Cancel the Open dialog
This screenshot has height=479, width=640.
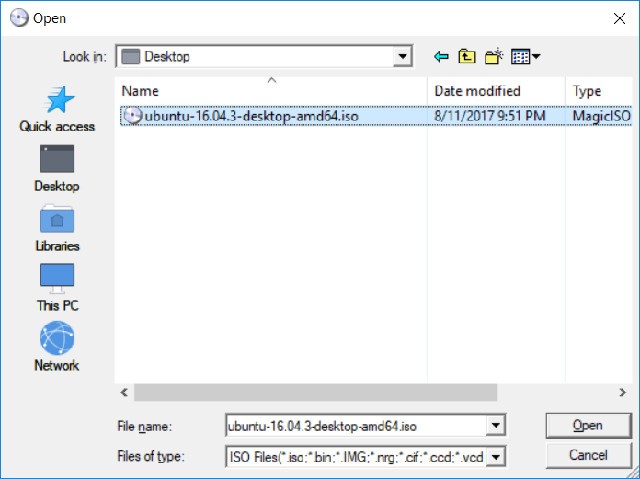pos(588,456)
